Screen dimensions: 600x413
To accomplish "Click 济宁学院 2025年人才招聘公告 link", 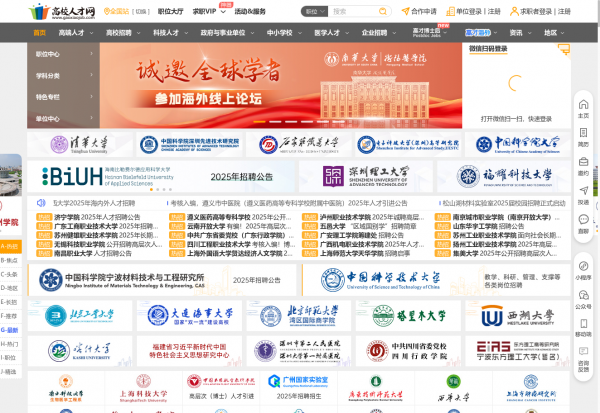I will pyautogui.click(x=97, y=217).
